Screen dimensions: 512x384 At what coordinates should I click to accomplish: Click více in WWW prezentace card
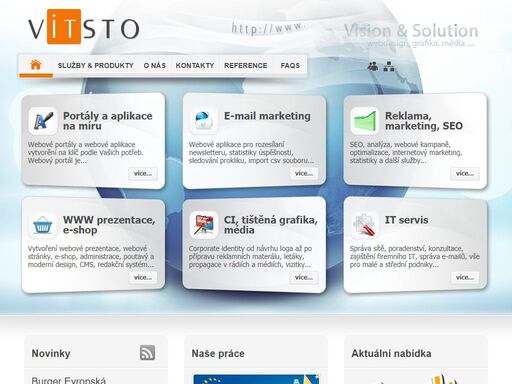143,277
